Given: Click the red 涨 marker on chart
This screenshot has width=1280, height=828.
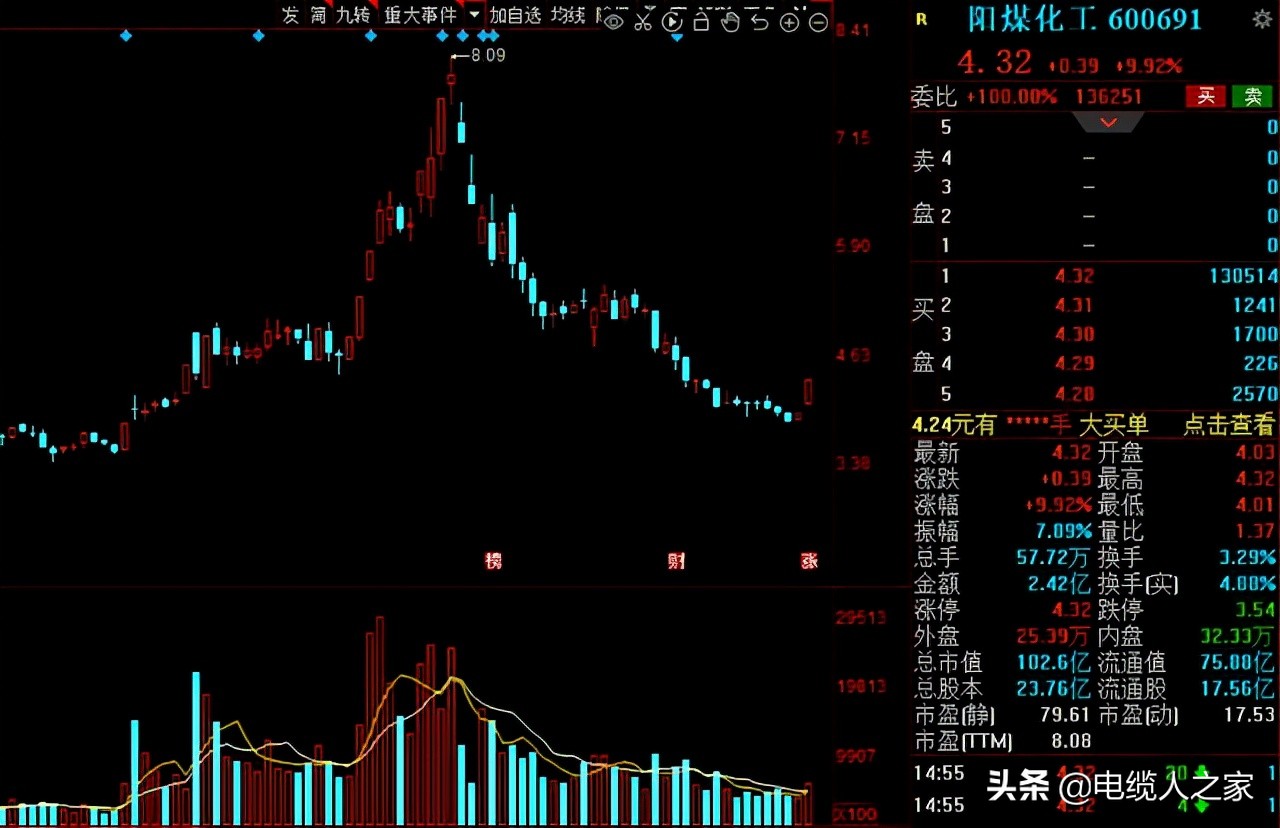Looking at the screenshot, I should tap(809, 561).
